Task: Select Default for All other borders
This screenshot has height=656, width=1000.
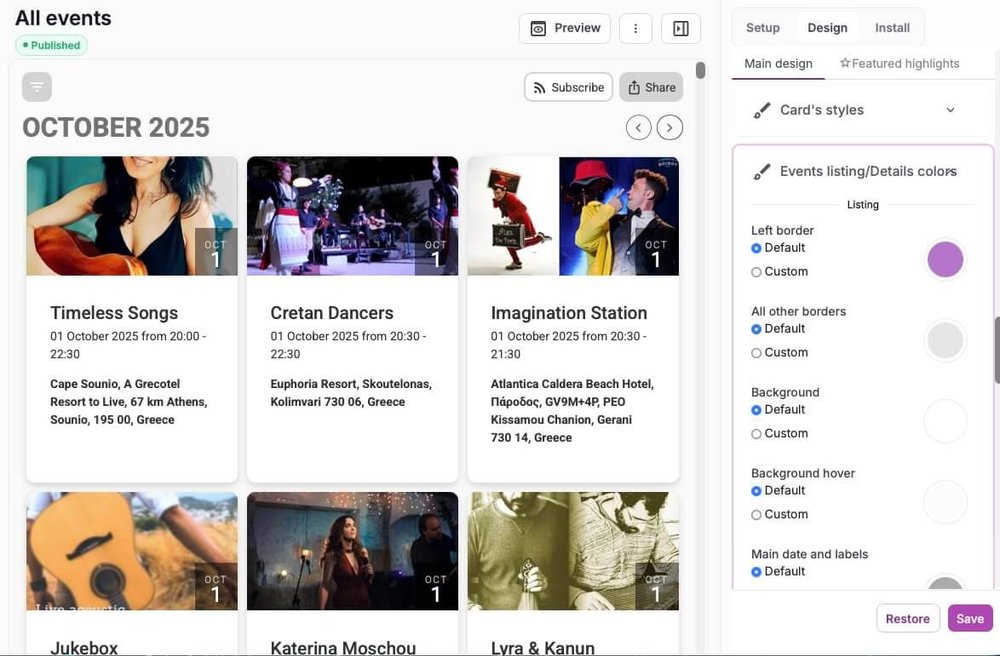Action: [x=756, y=329]
